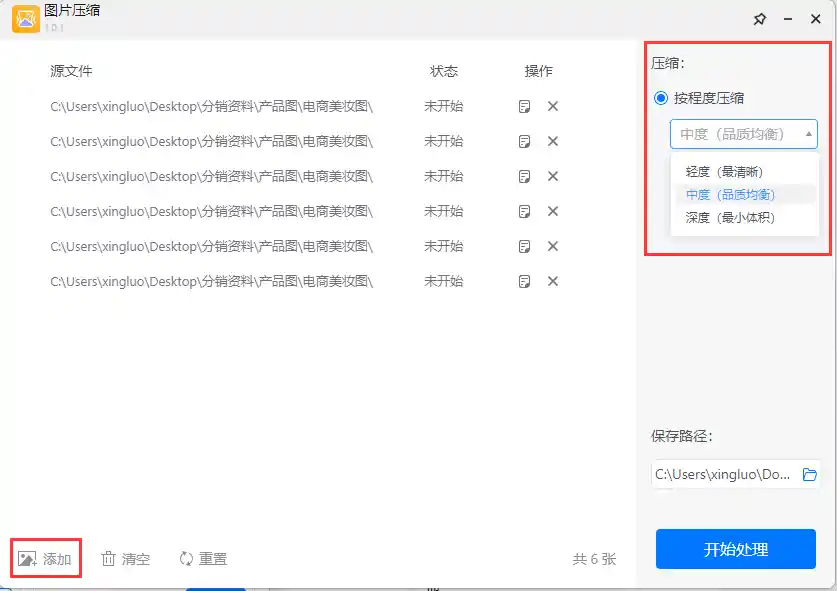This screenshot has width=837, height=591.
Task: Open details icon for the third file row
Action: (x=524, y=176)
